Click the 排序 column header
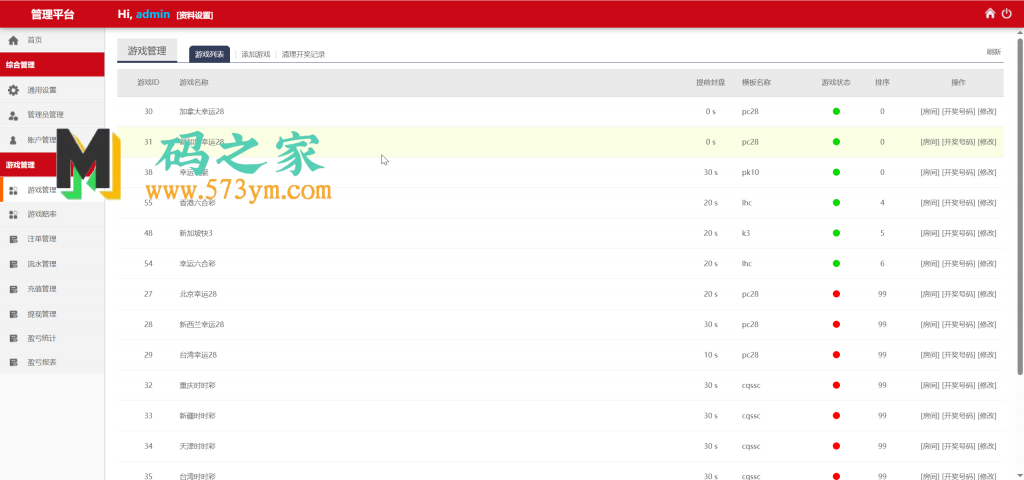Image resolution: width=1024 pixels, height=480 pixels. point(882,83)
